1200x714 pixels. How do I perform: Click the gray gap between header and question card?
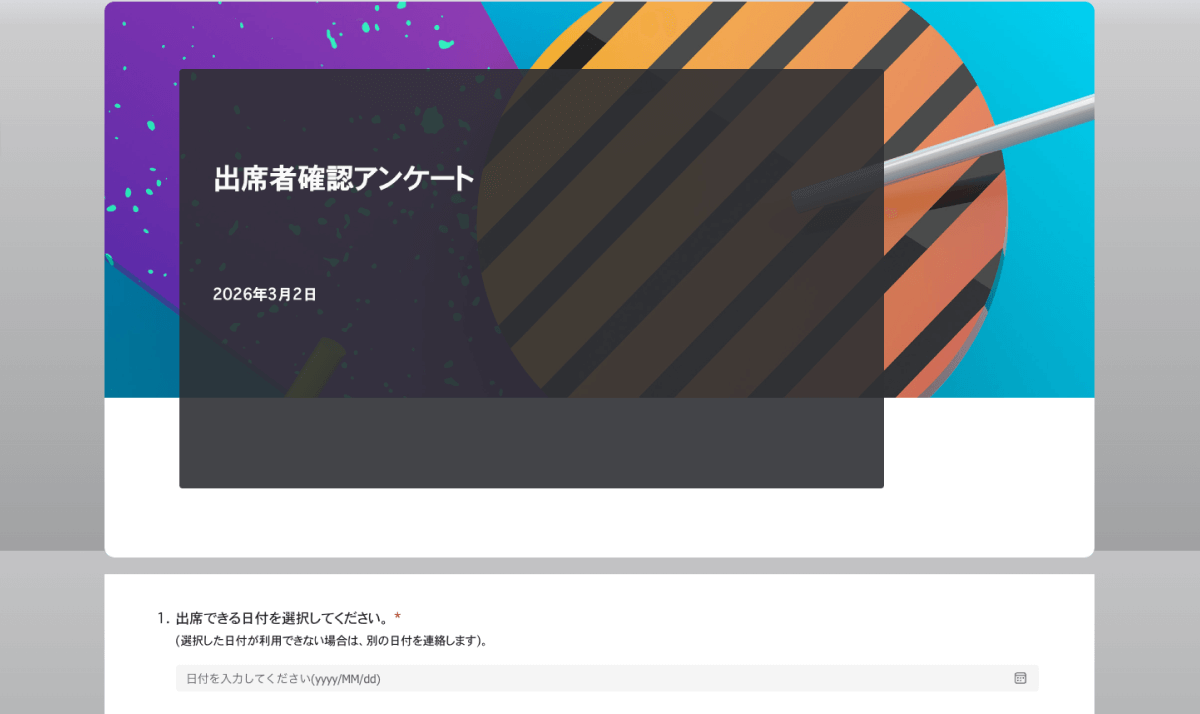600,566
